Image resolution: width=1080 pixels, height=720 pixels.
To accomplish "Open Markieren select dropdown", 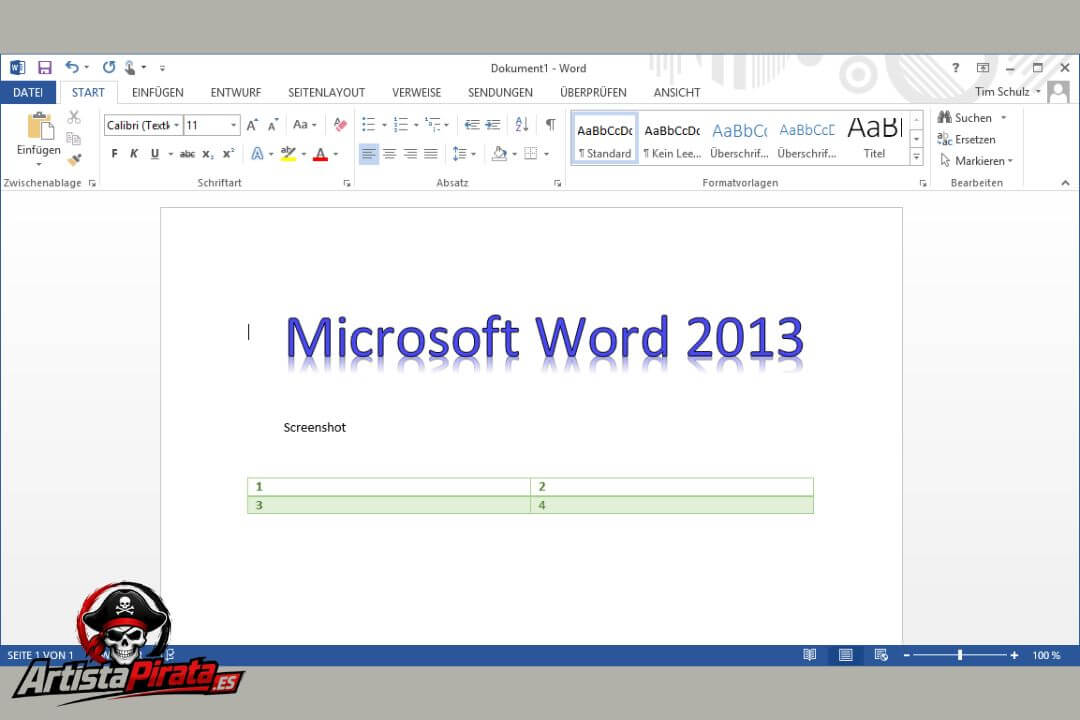I will click(x=976, y=161).
